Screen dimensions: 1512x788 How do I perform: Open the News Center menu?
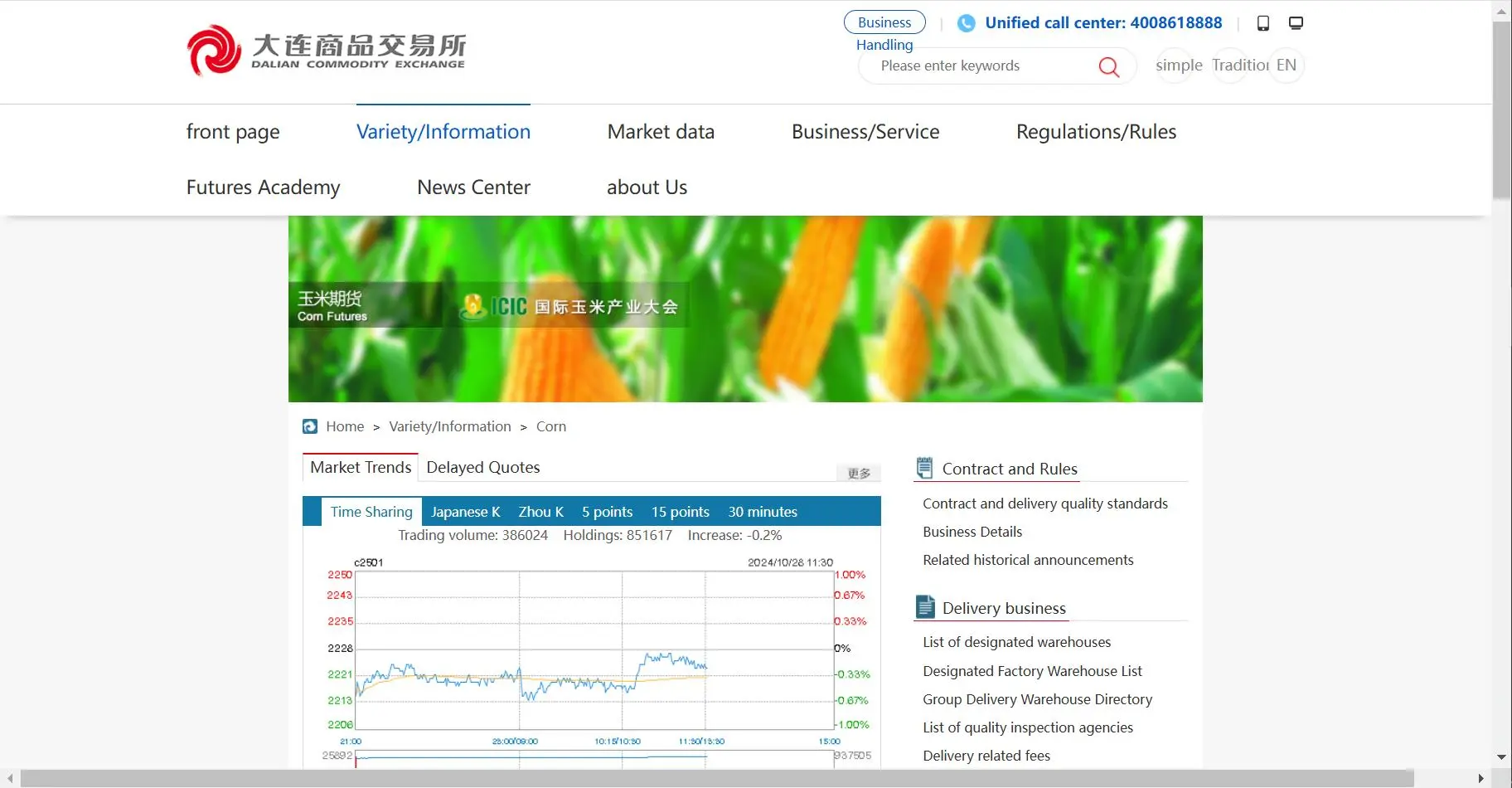coord(473,187)
